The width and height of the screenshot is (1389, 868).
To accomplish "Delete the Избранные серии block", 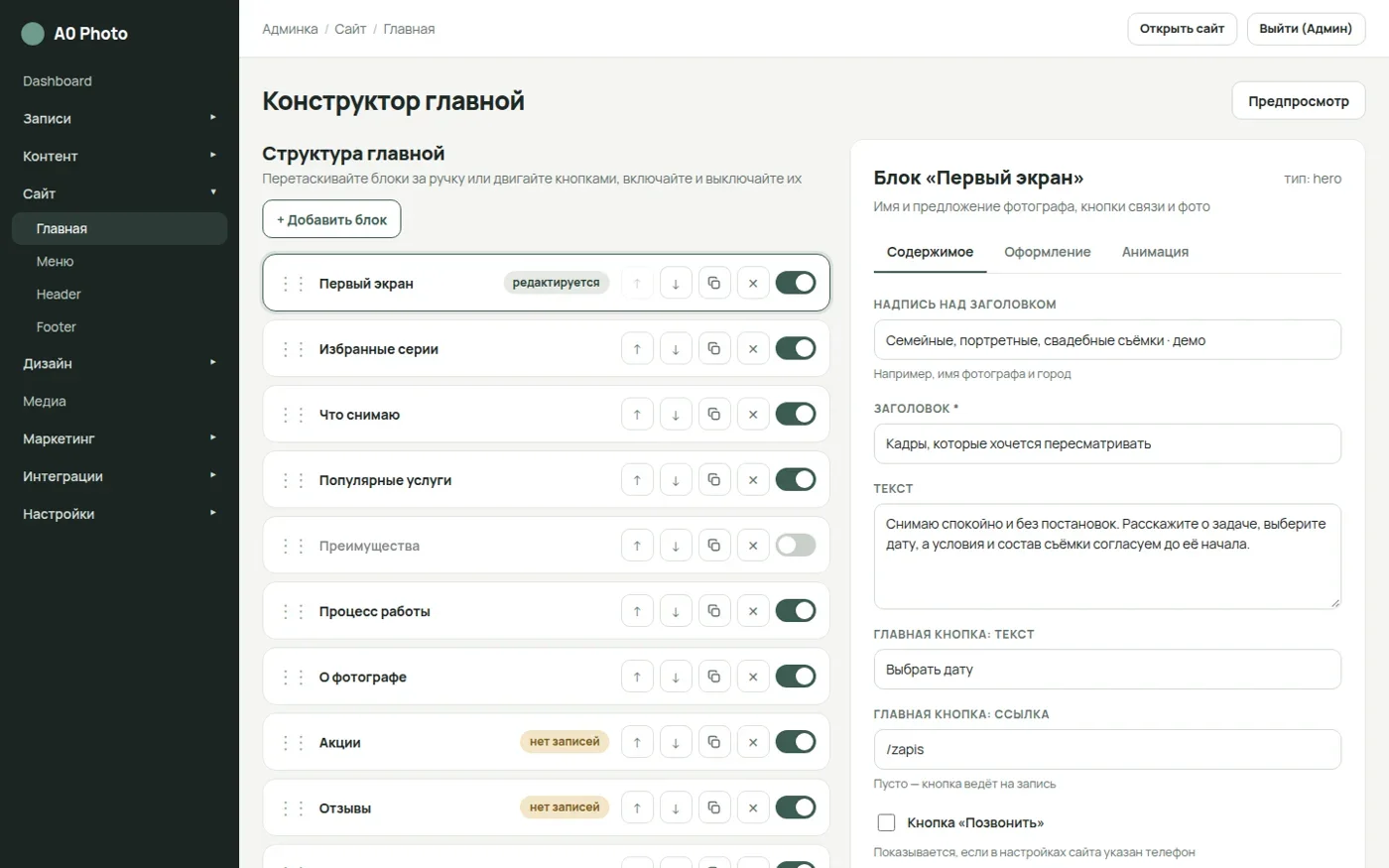I will coord(753,349).
